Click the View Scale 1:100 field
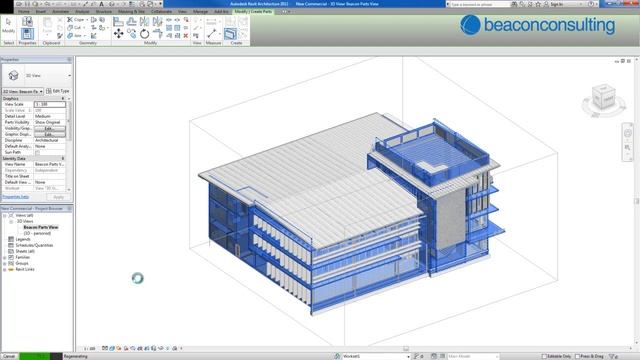The width and height of the screenshot is (640, 360). tap(49, 104)
